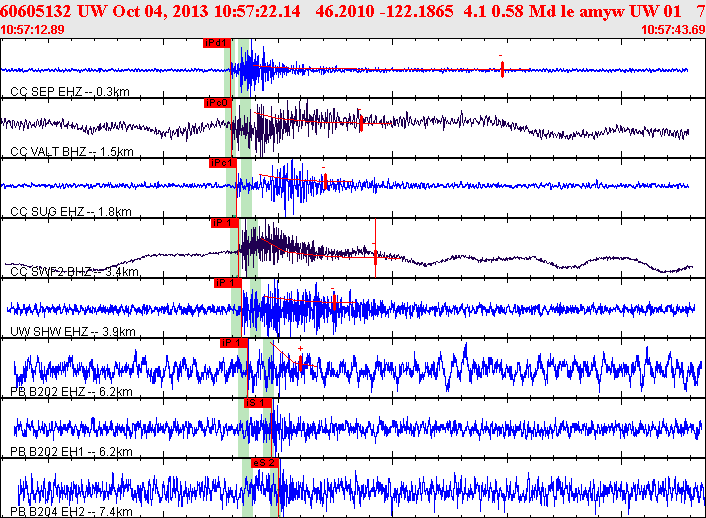
Task: Click the iPd1 pick flag on SEP trace
Action: coord(217,43)
